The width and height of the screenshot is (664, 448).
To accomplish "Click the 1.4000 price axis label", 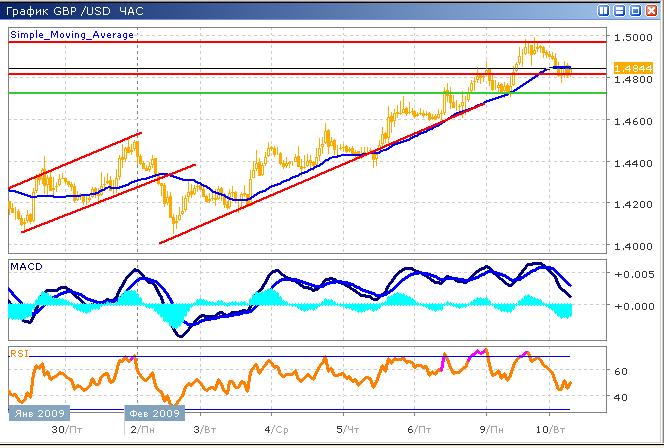I will tap(629, 246).
